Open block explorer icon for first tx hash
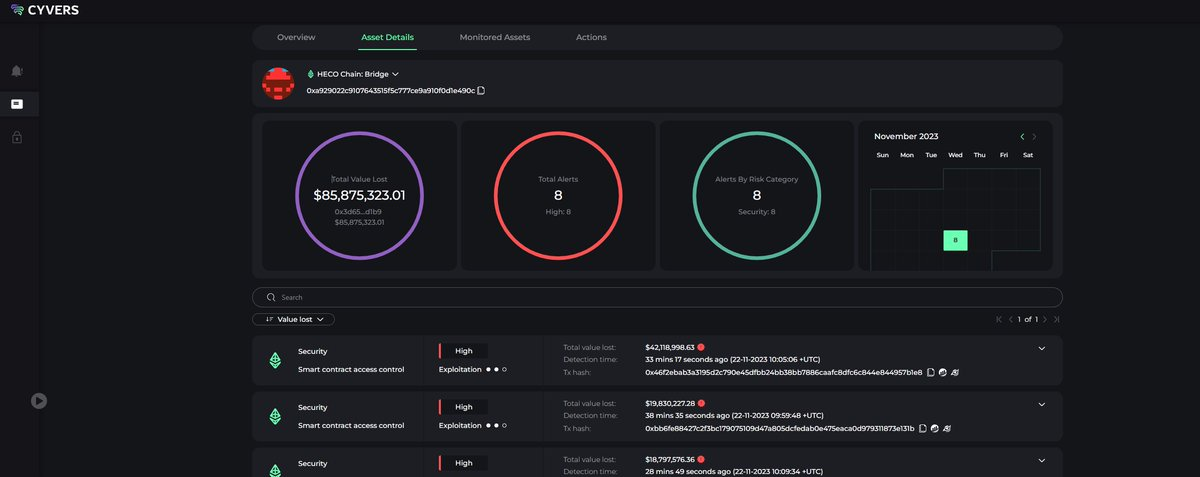Image resolution: width=1200 pixels, height=477 pixels. pyautogui.click(x=944, y=372)
